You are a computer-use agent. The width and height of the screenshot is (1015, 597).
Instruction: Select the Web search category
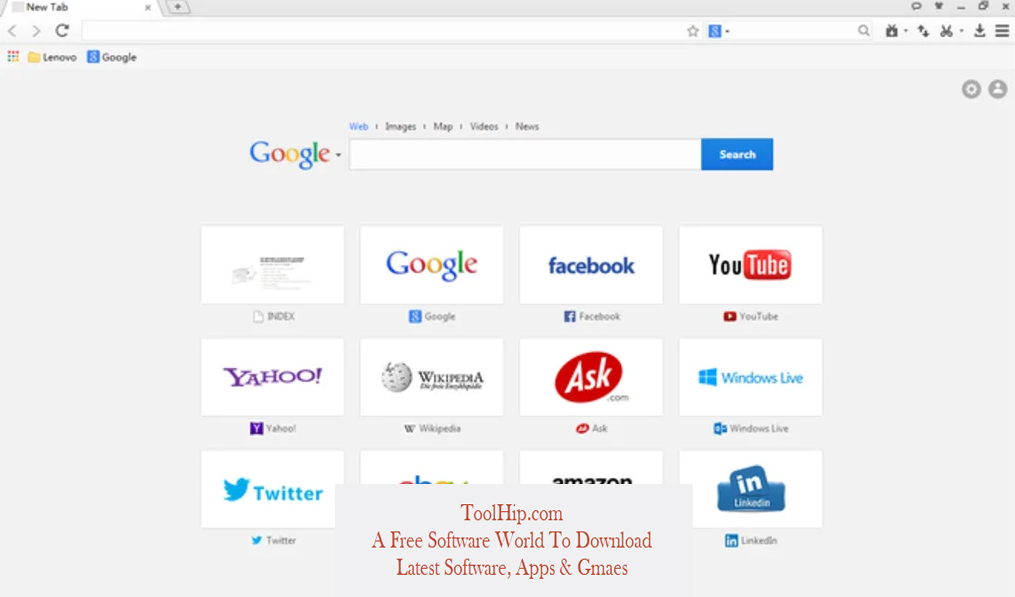[x=359, y=126]
